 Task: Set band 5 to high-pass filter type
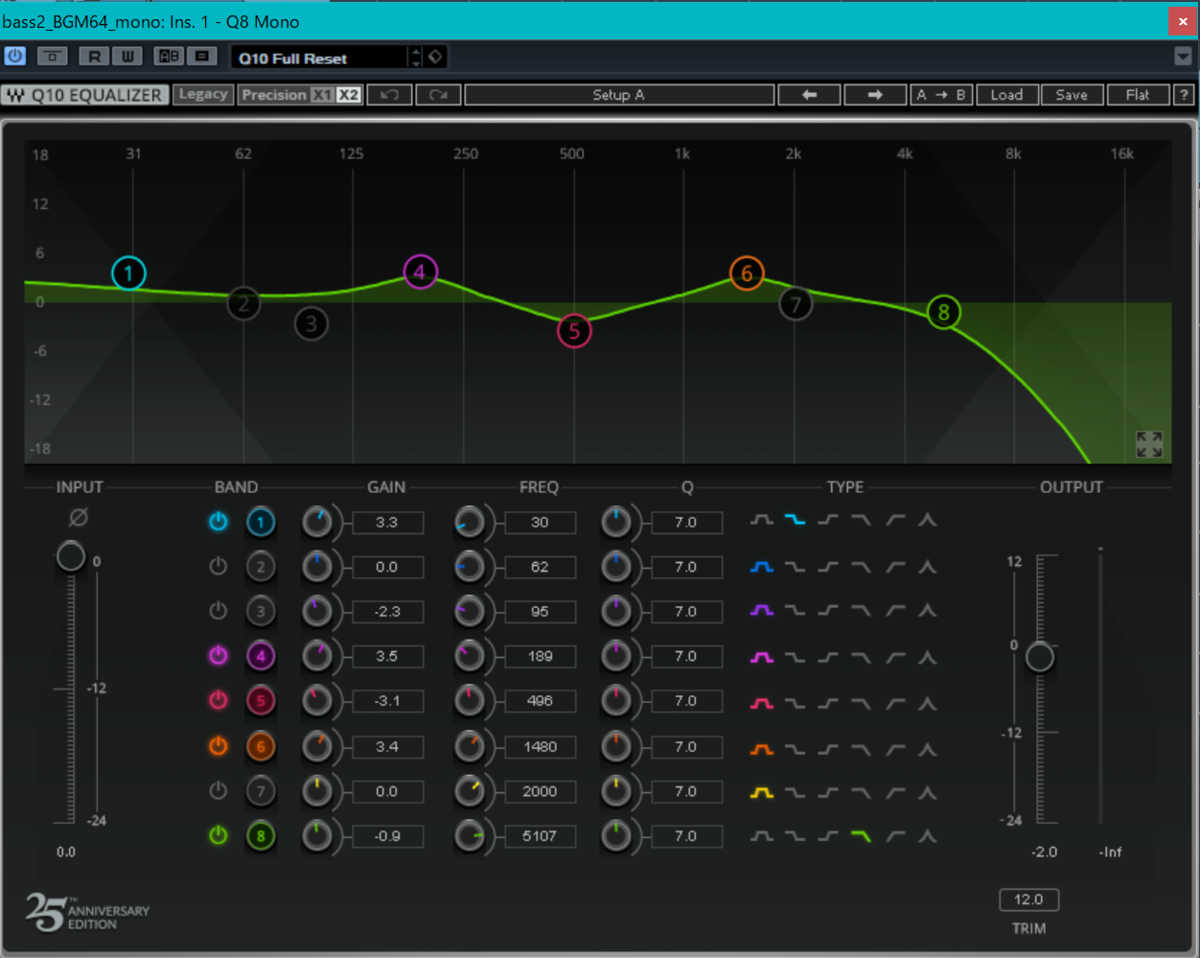[895, 702]
